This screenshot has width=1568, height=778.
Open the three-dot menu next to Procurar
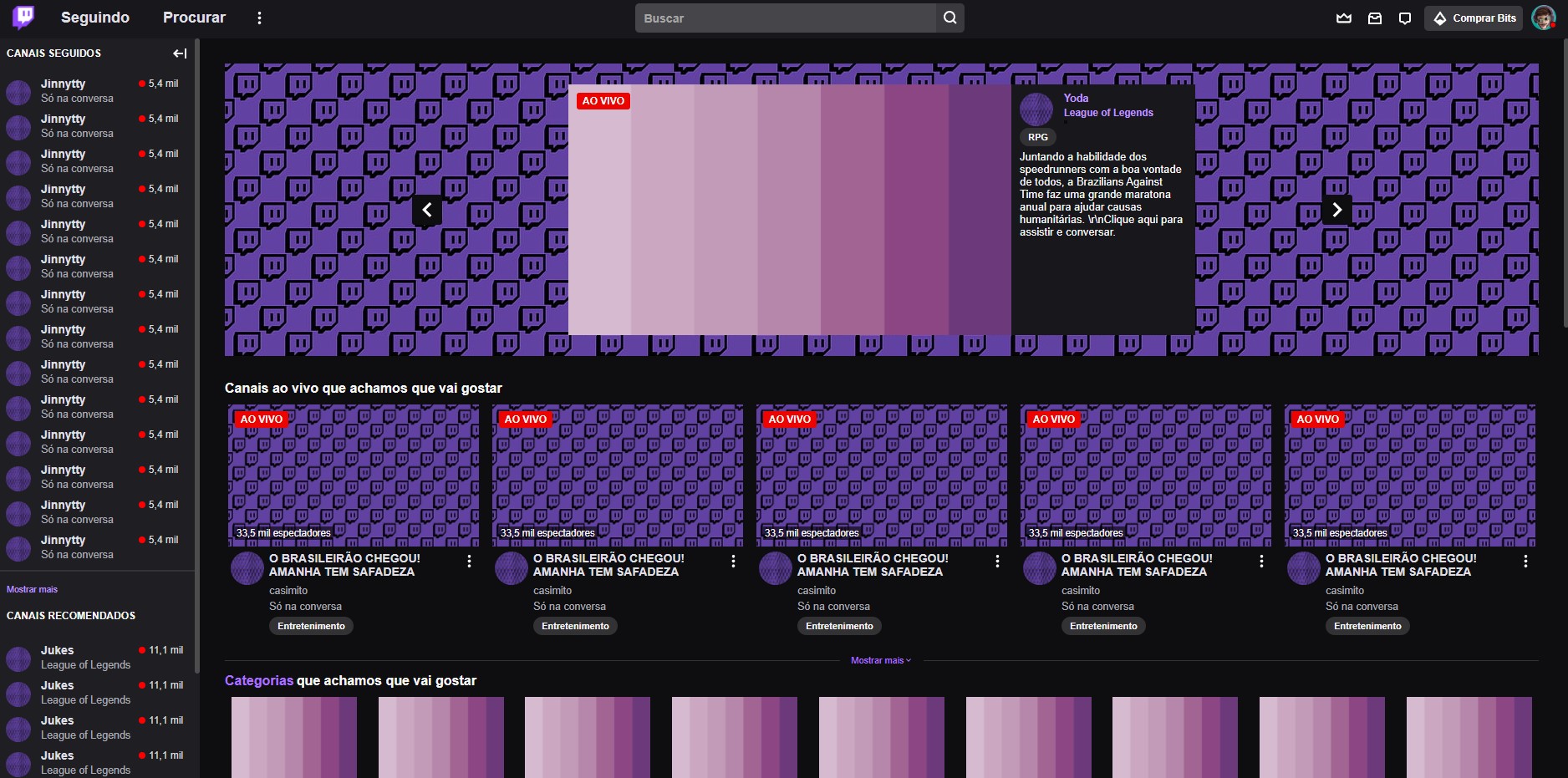259,17
